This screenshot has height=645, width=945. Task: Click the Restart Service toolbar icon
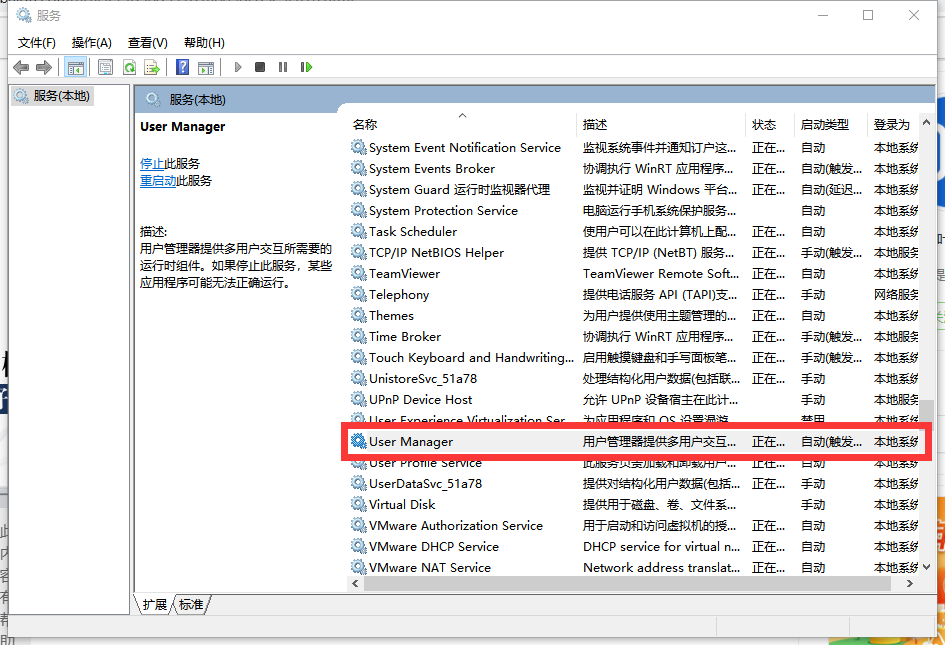pos(306,67)
